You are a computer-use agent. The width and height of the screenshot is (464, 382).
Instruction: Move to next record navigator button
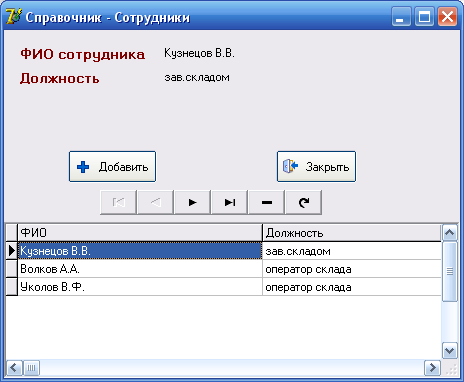[x=193, y=202]
